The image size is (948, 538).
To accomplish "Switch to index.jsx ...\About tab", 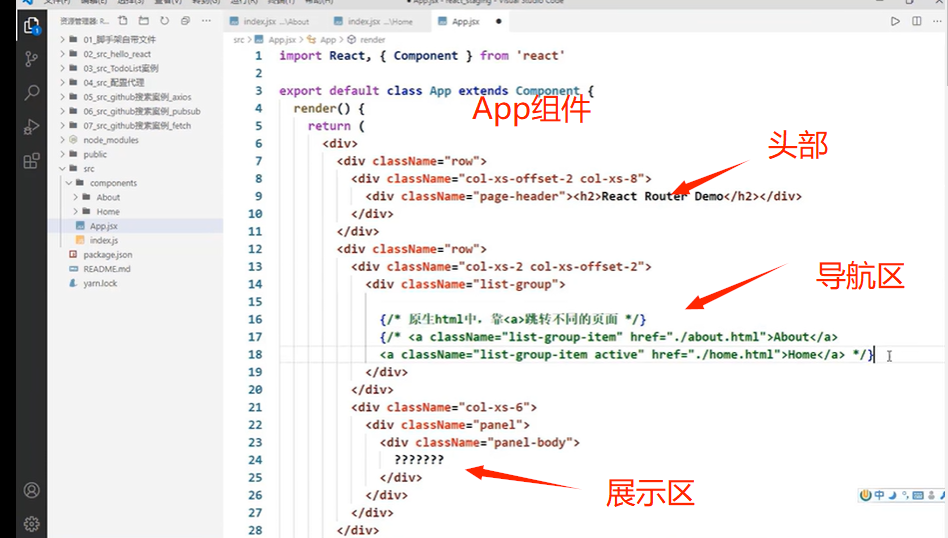I will 270,22.
